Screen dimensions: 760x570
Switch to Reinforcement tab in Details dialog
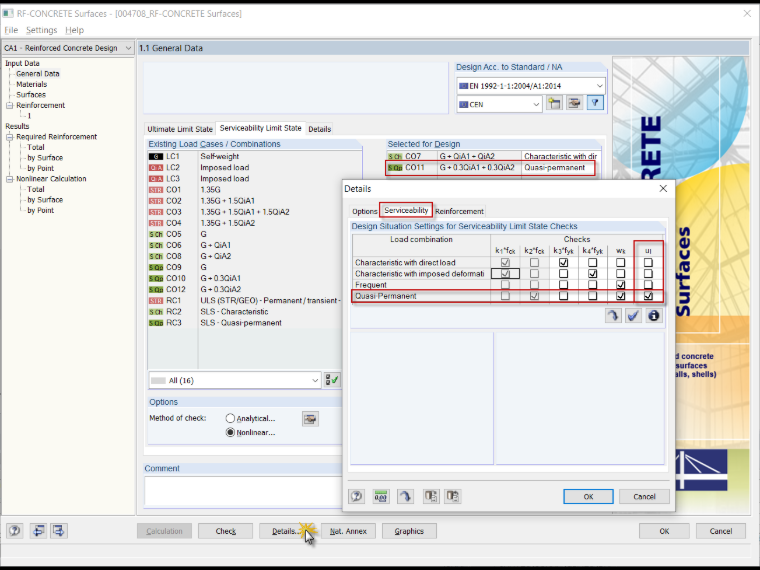point(459,211)
